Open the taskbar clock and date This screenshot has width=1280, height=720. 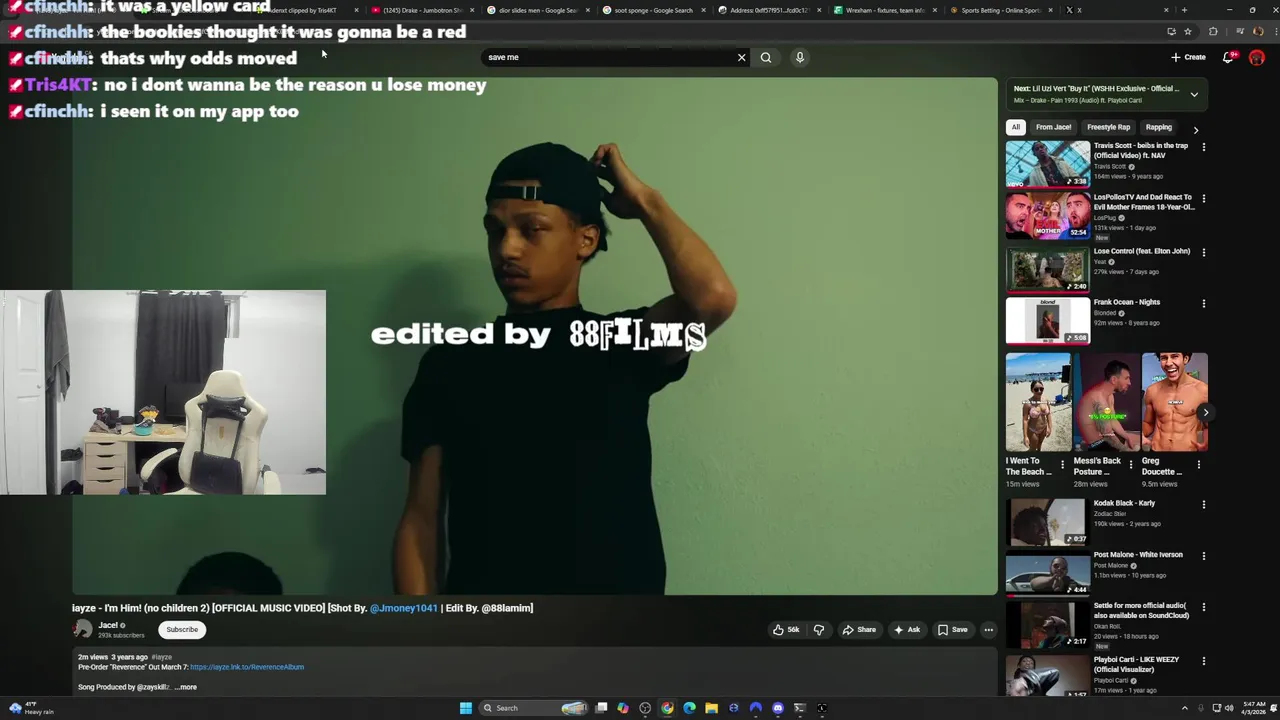click(1254, 708)
